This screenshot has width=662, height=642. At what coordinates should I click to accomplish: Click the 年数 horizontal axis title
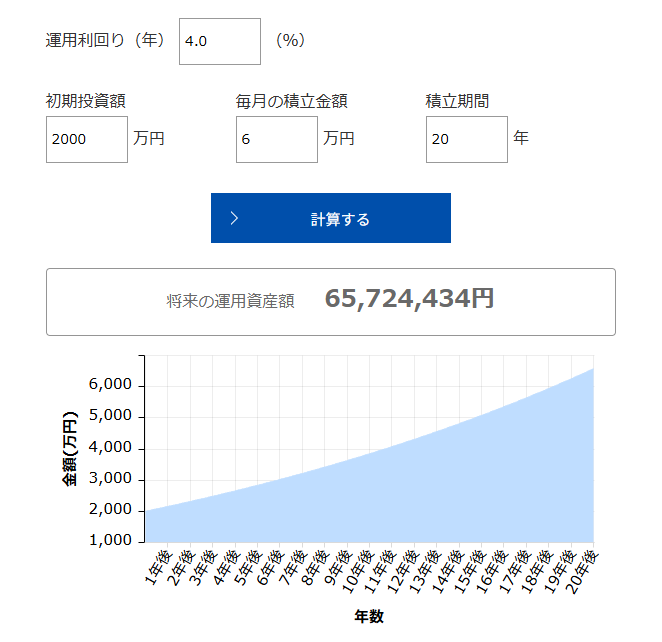369,616
